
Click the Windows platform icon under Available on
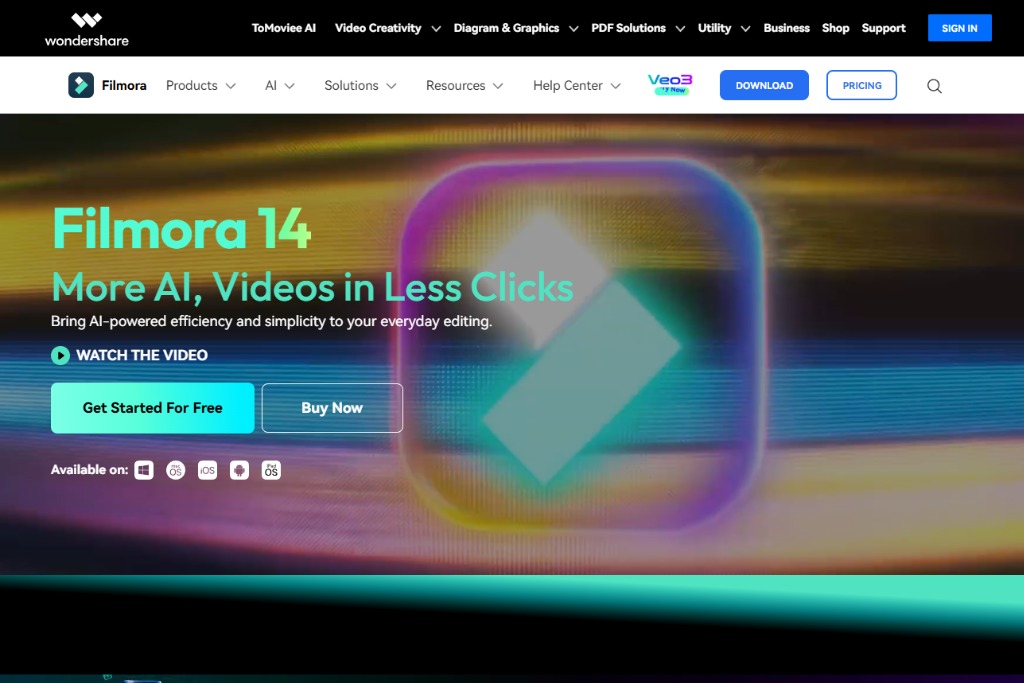pyautogui.click(x=144, y=470)
